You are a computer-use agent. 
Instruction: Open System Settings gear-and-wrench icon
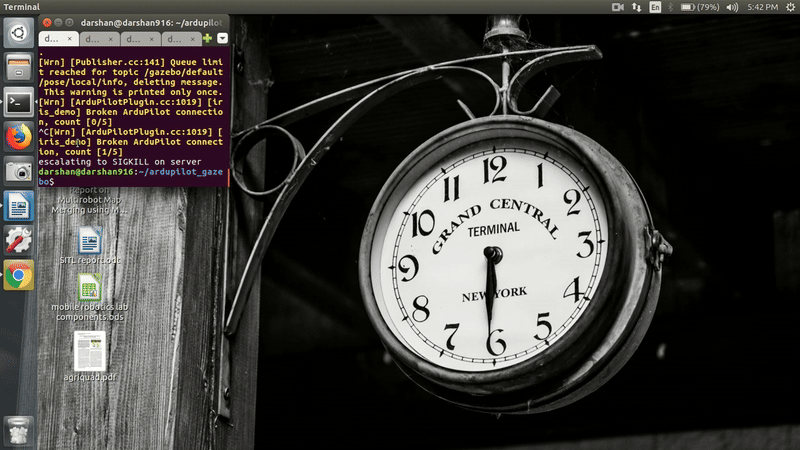(18, 240)
